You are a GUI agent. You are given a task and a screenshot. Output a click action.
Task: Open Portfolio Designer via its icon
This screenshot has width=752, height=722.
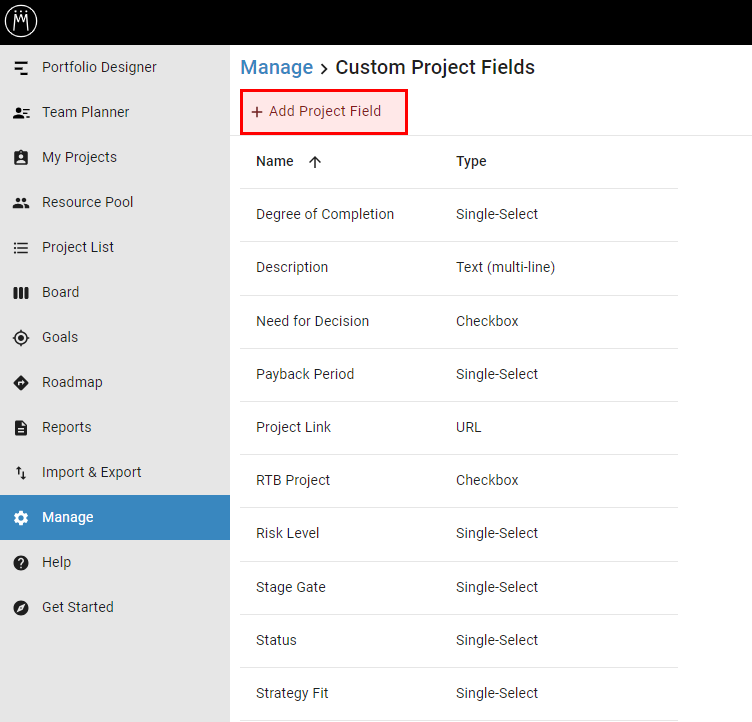pos(21,68)
